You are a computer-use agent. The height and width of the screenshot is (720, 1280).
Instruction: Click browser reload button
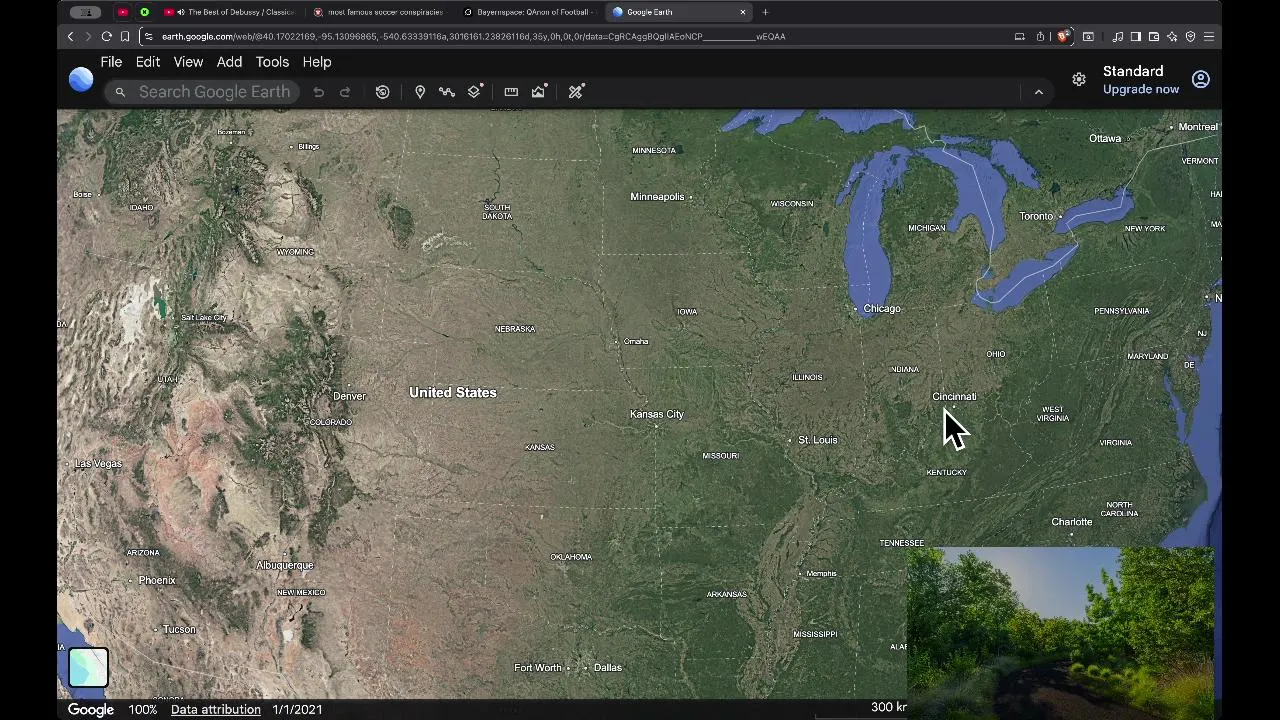click(x=106, y=37)
